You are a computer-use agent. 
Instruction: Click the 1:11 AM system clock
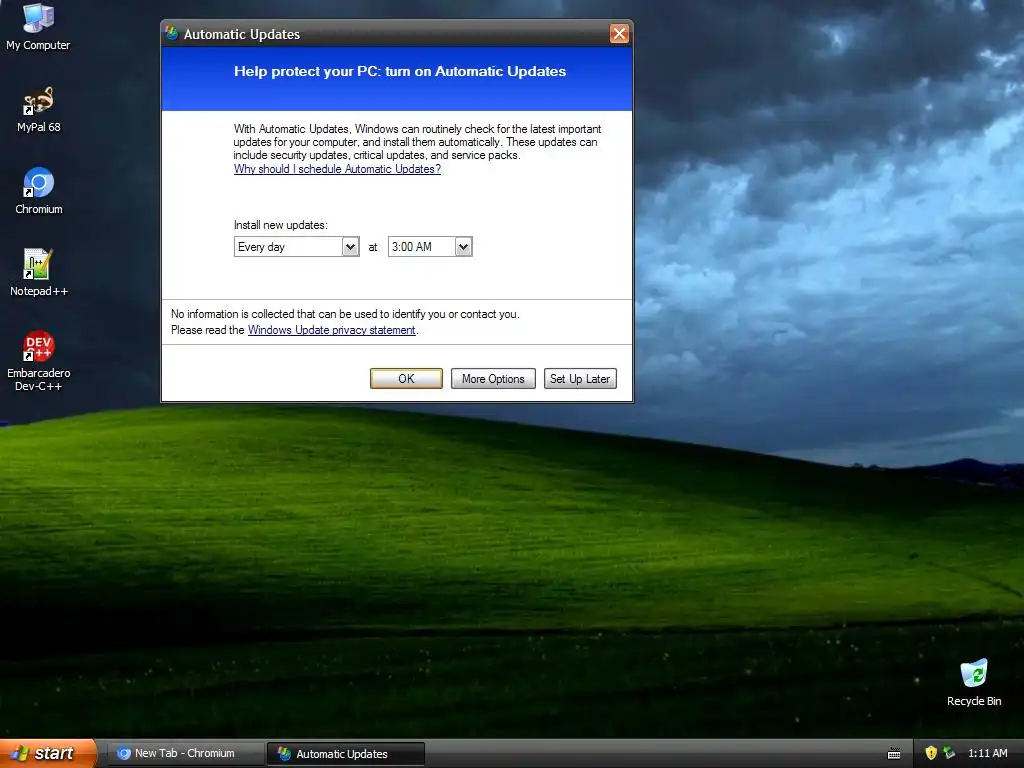tap(987, 753)
